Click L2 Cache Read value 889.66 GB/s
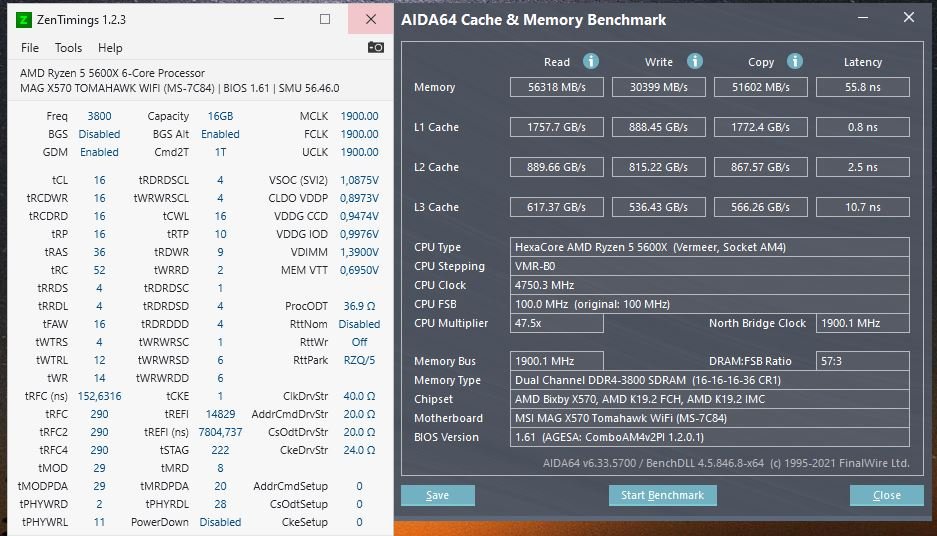This screenshot has width=937, height=536. [556, 167]
